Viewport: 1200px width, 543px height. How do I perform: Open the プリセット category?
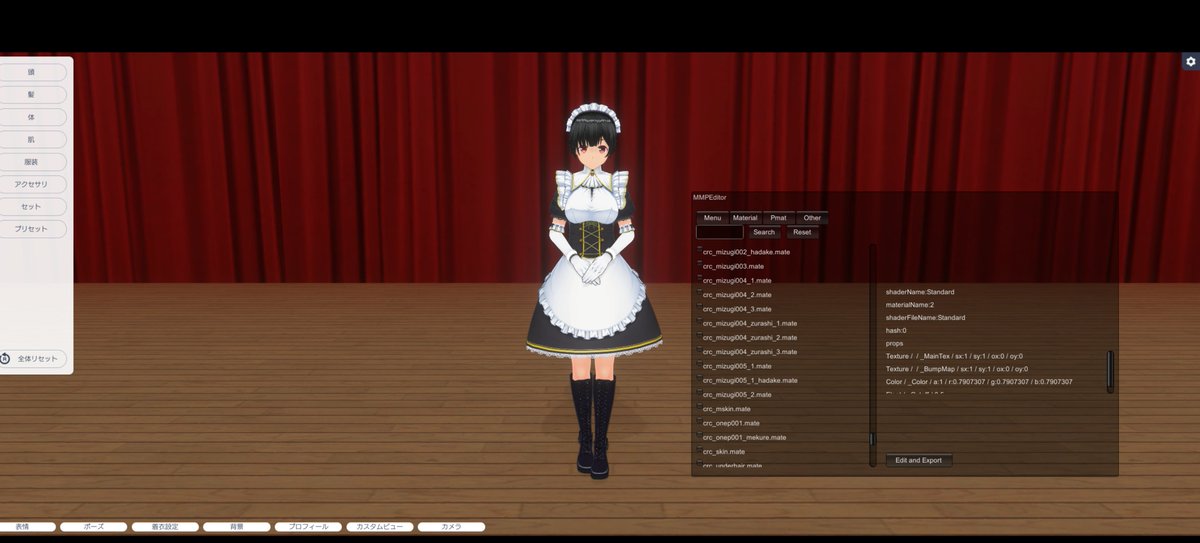pyautogui.click(x=33, y=229)
